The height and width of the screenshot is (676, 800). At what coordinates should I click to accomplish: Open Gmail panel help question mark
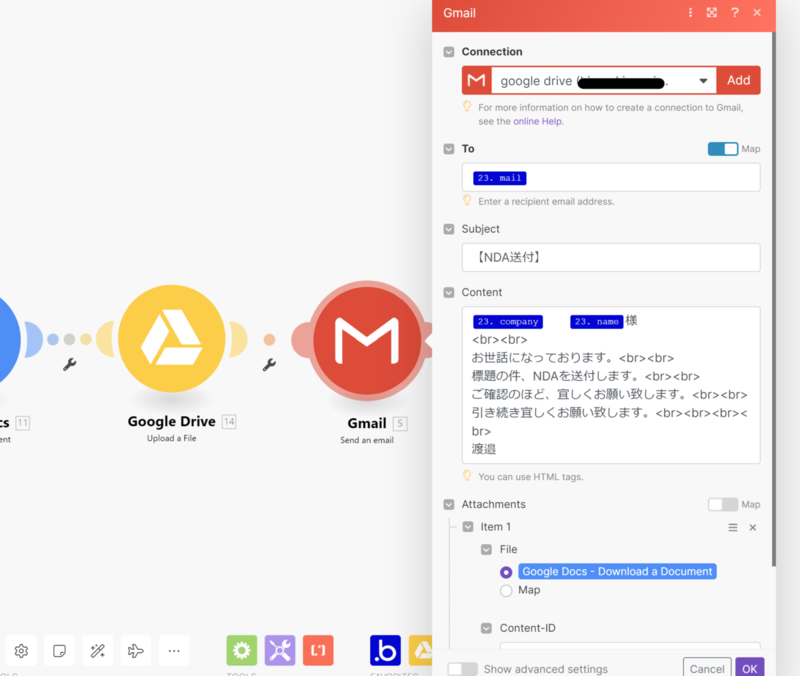click(735, 13)
